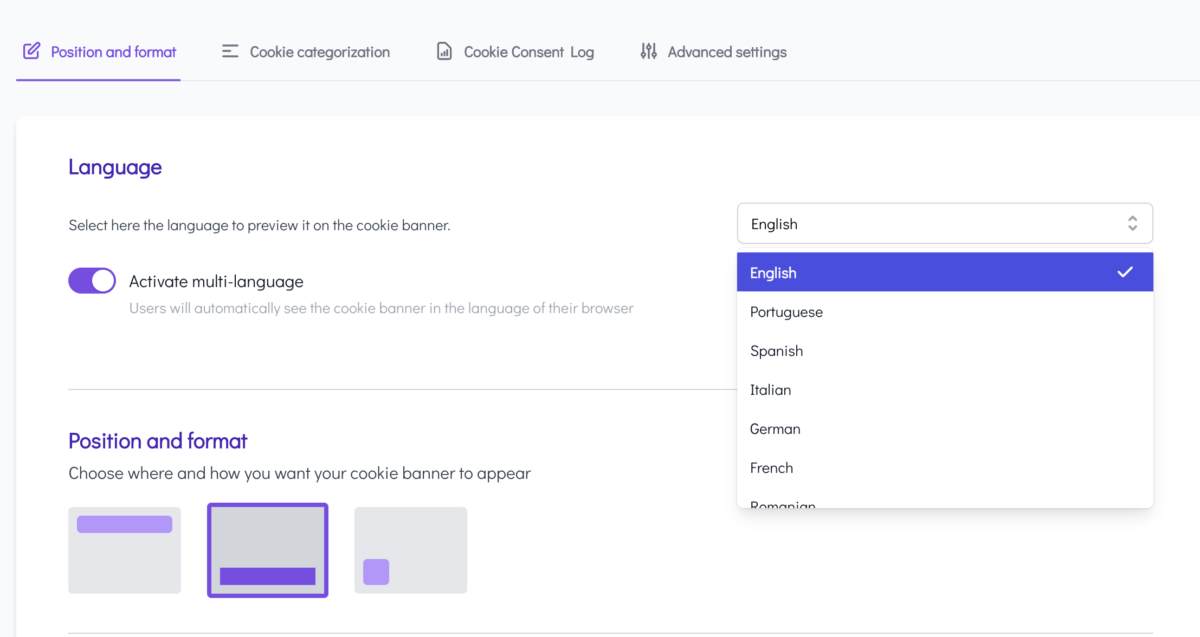The height and width of the screenshot is (637, 1200).
Task: Select Portuguese from the language list
Action: click(x=786, y=312)
